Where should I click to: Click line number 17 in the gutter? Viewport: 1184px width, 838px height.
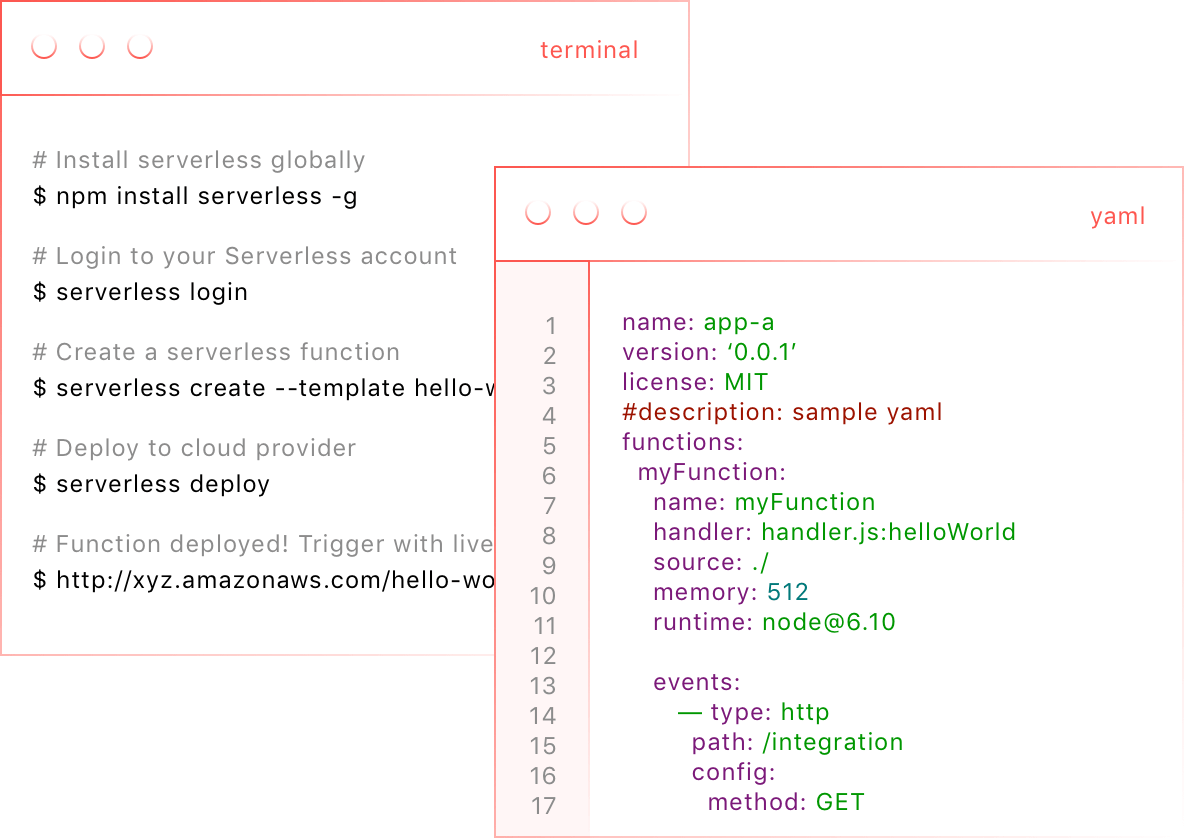point(543,806)
